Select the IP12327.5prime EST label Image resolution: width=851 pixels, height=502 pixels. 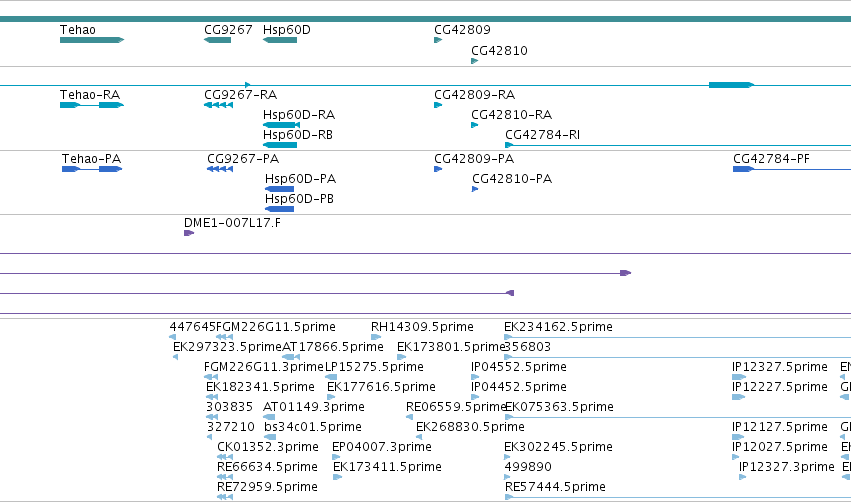pos(780,367)
